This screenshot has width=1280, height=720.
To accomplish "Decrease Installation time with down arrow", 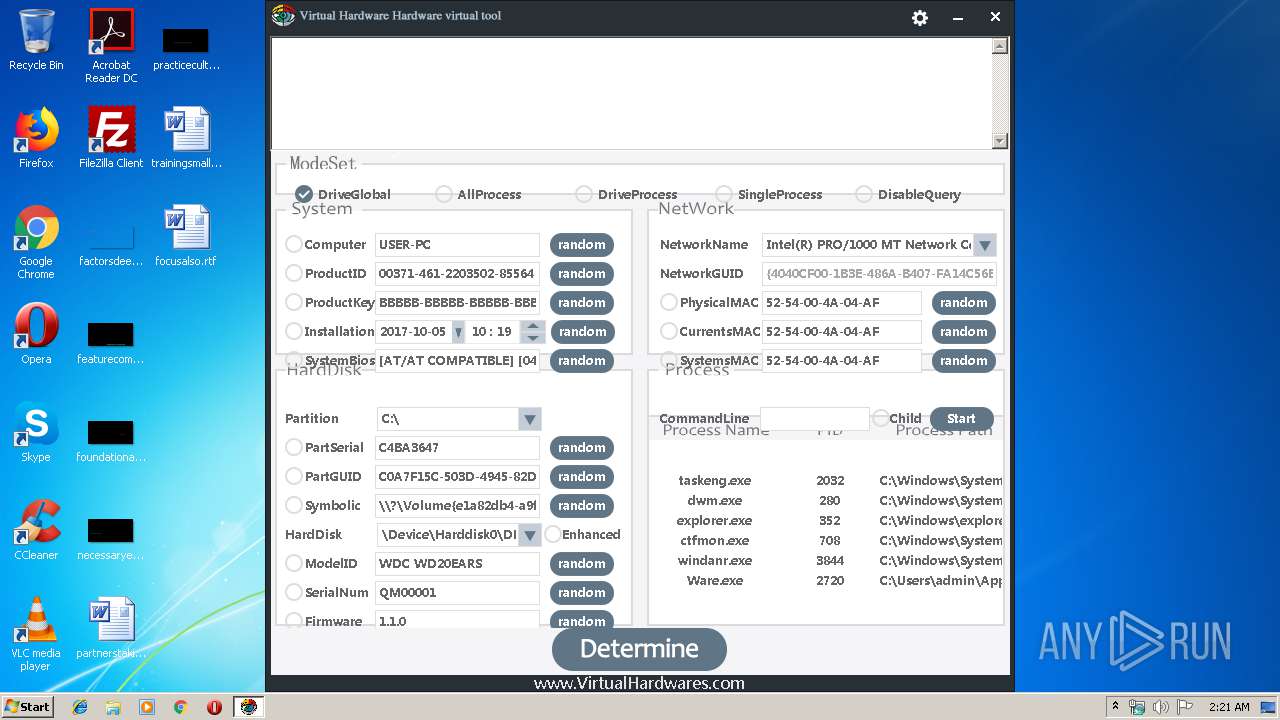I will coord(534,338).
